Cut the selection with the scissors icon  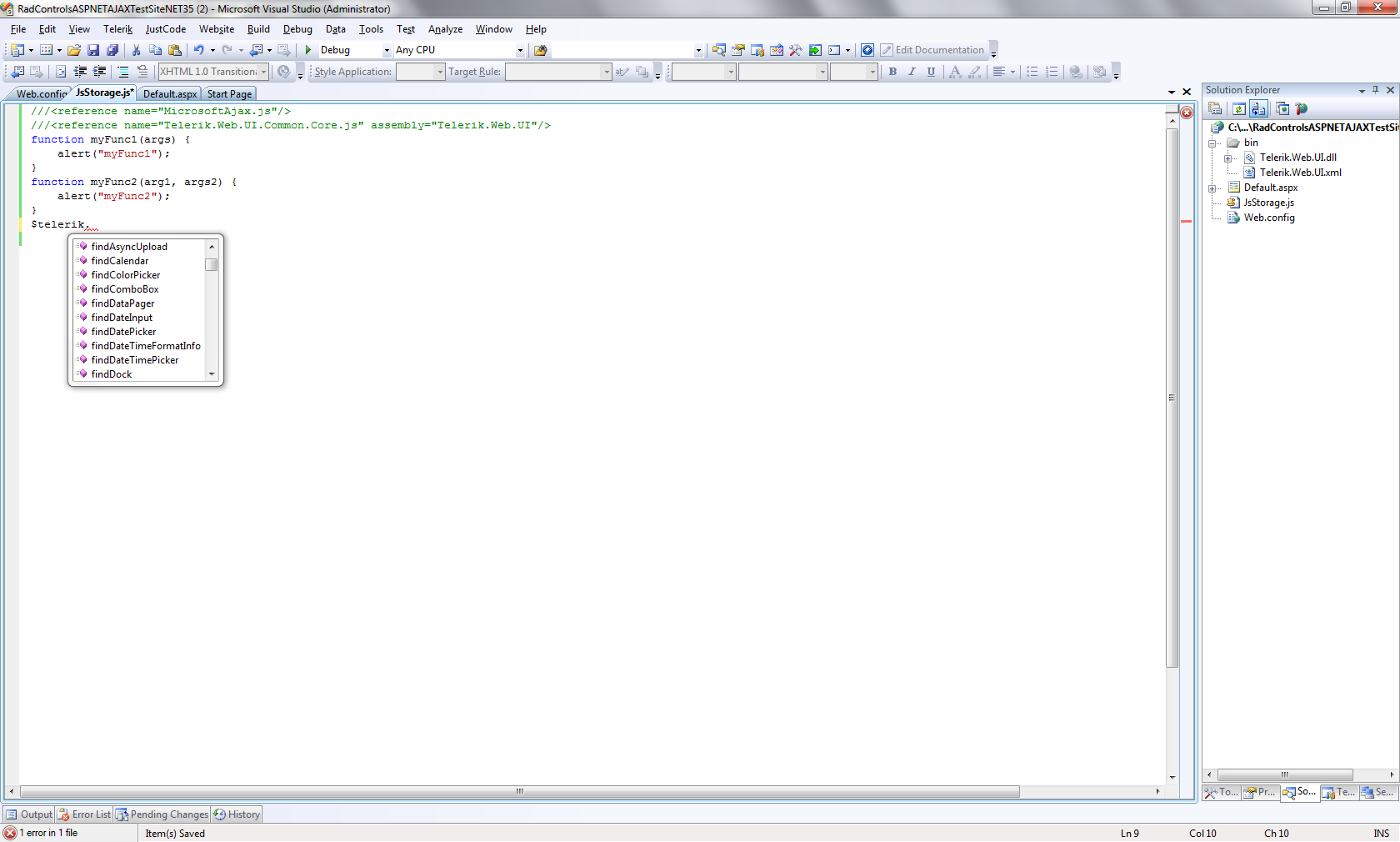pyautogui.click(x=136, y=50)
